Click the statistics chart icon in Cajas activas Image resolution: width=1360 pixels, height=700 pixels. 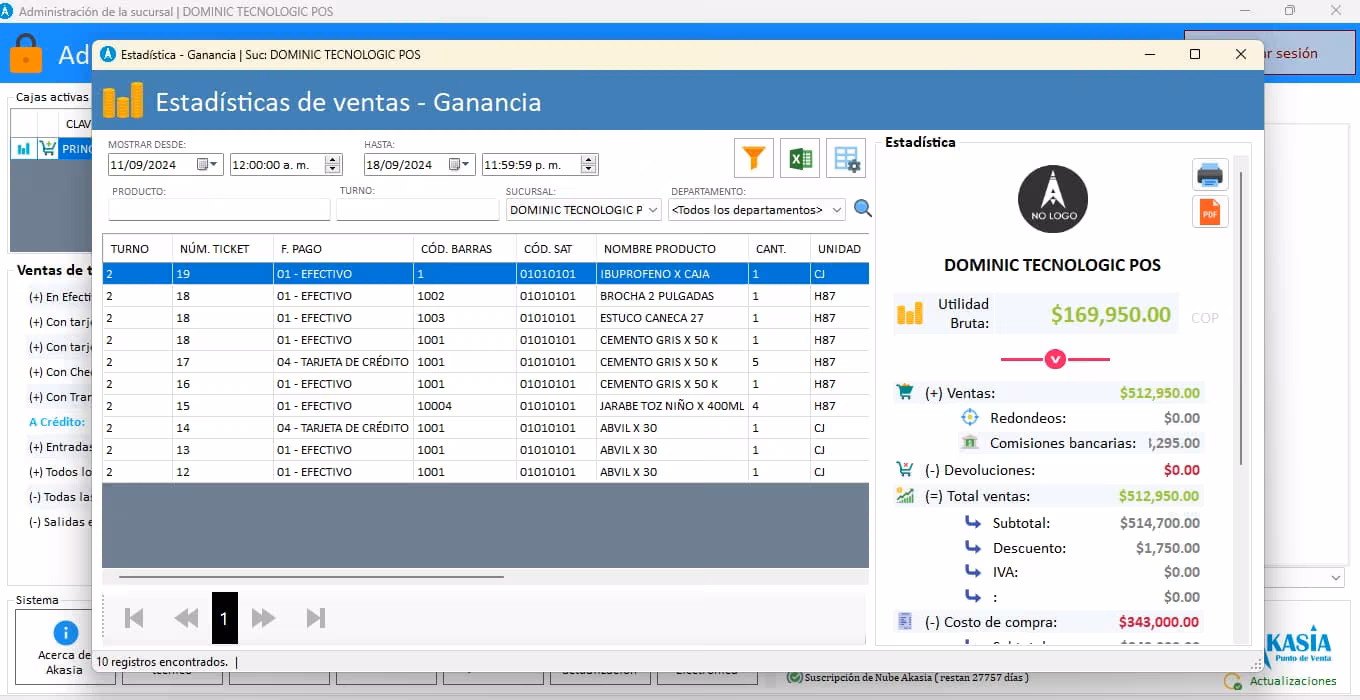[x=23, y=149]
